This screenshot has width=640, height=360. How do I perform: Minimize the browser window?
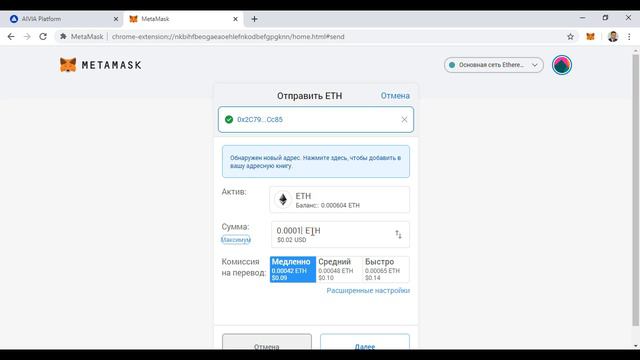582,18
